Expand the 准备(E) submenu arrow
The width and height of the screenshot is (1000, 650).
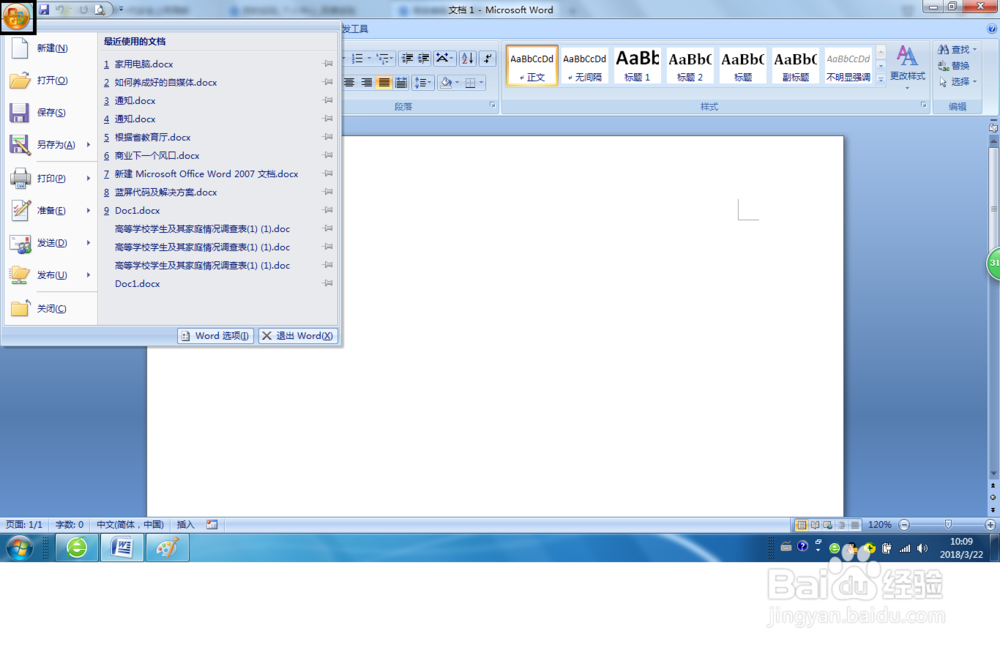coord(88,211)
